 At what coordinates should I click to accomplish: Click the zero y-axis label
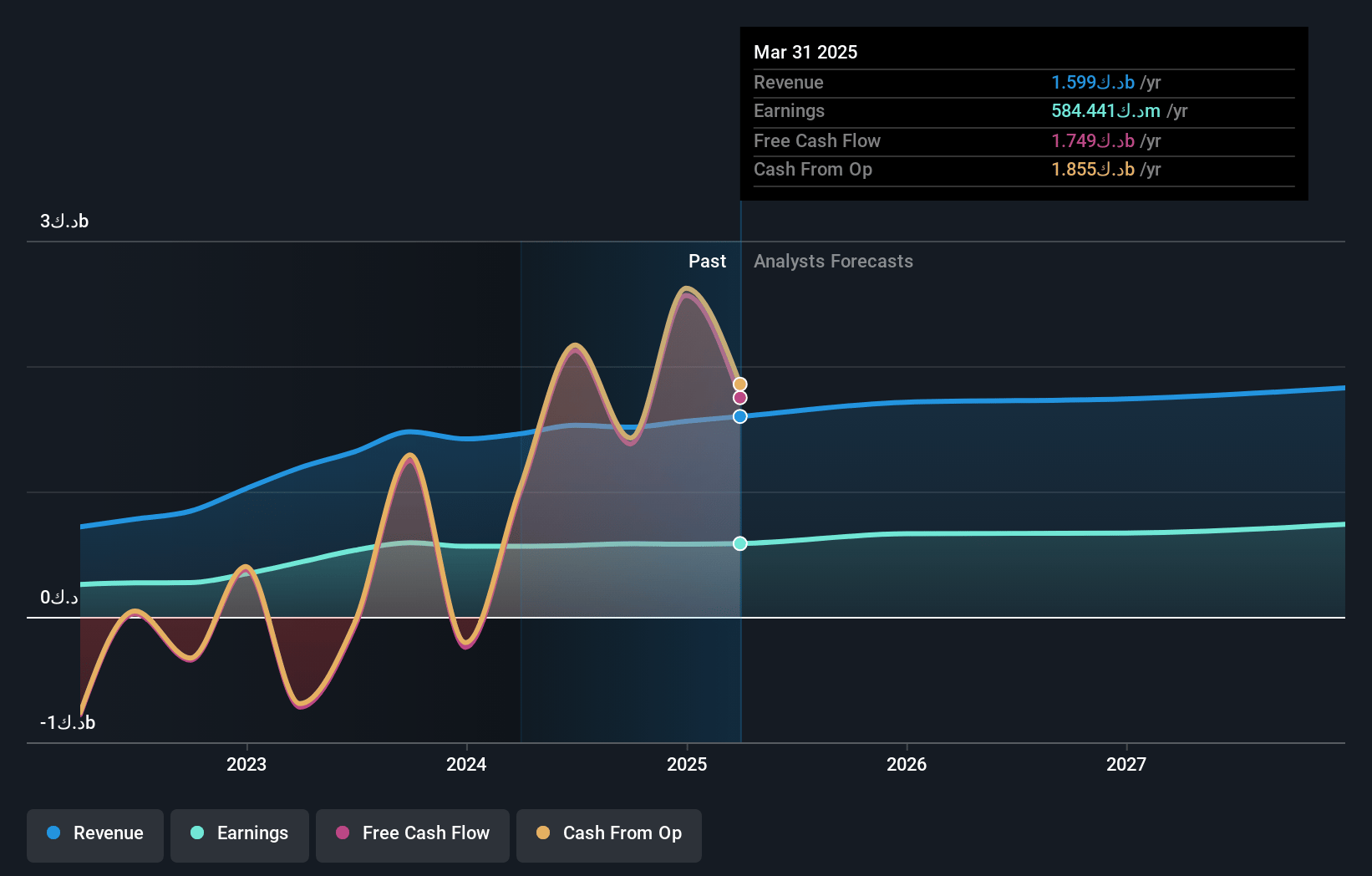59,597
